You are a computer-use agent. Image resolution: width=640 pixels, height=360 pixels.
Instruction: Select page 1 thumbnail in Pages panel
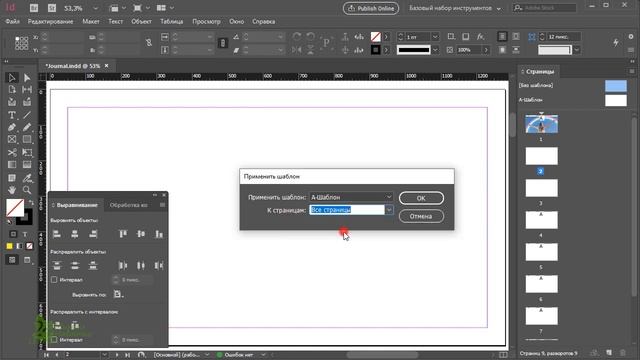coord(541,124)
